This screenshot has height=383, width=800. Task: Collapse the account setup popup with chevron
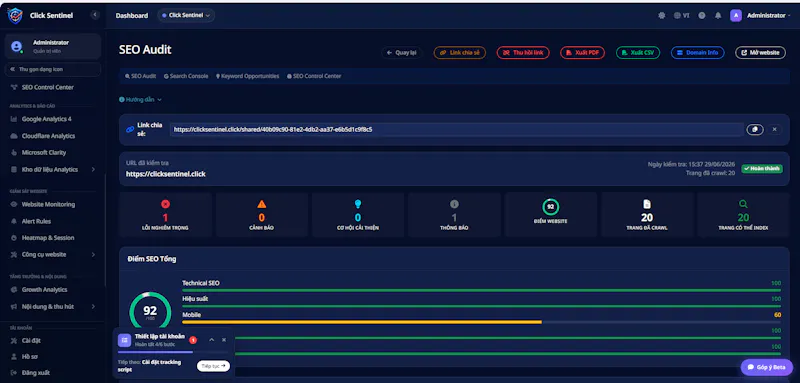[x=212, y=340]
